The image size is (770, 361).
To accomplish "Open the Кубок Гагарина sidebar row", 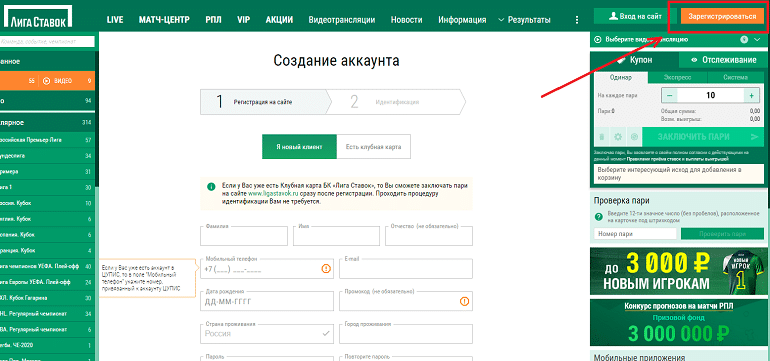I will (48, 298).
